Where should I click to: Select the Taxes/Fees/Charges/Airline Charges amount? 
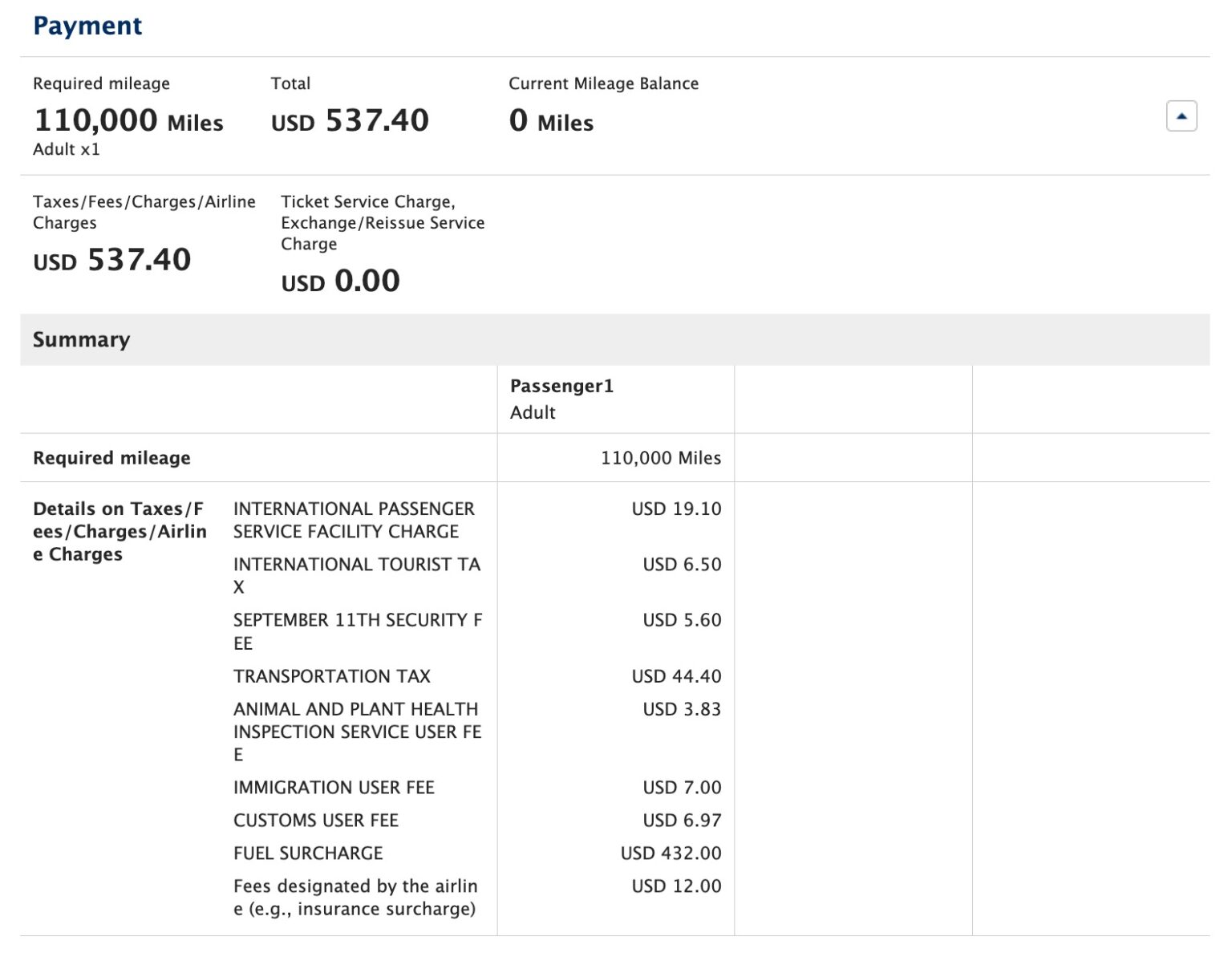(111, 260)
